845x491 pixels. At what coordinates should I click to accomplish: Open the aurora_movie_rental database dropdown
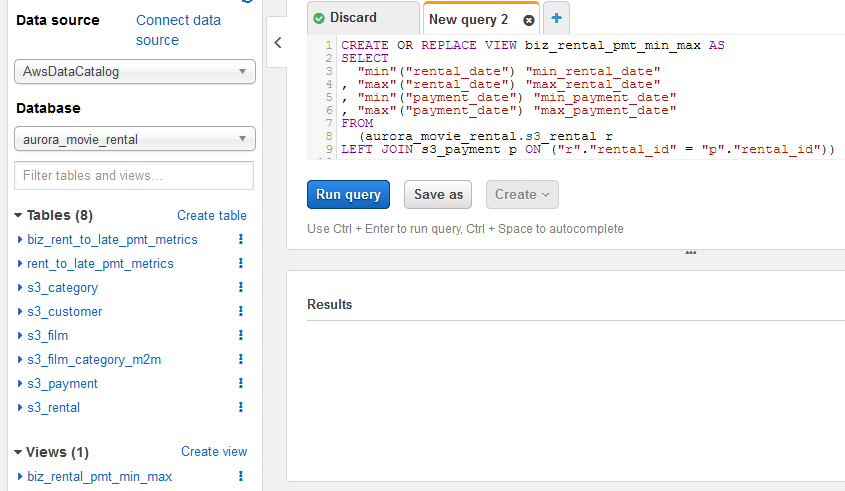[135, 139]
